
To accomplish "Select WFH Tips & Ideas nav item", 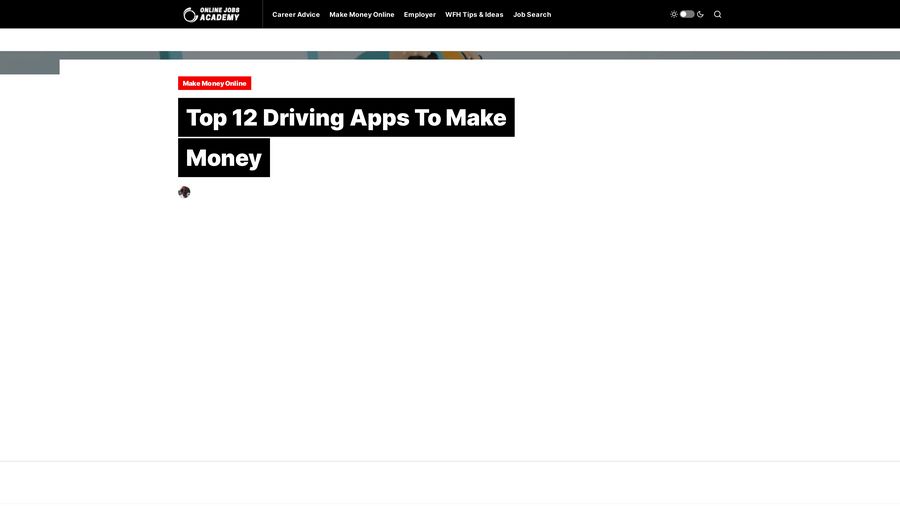I will (x=474, y=15).
